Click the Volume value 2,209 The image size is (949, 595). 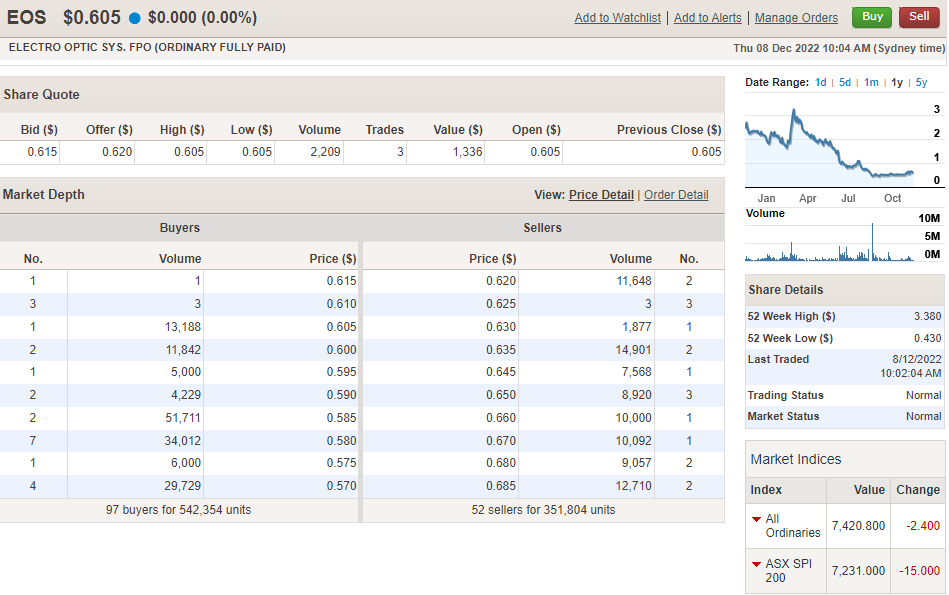click(325, 152)
